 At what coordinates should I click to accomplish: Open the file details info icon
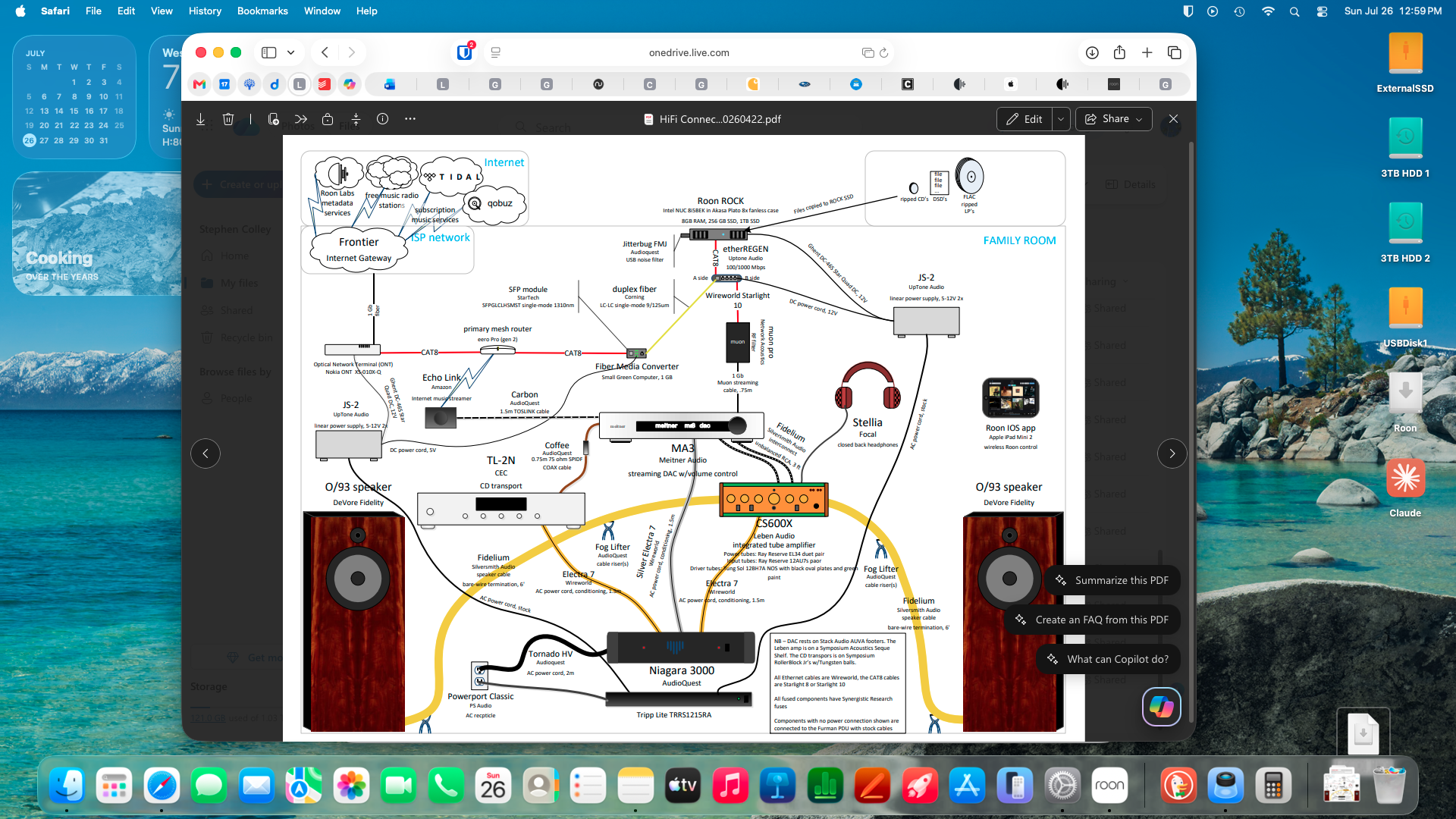(x=383, y=119)
